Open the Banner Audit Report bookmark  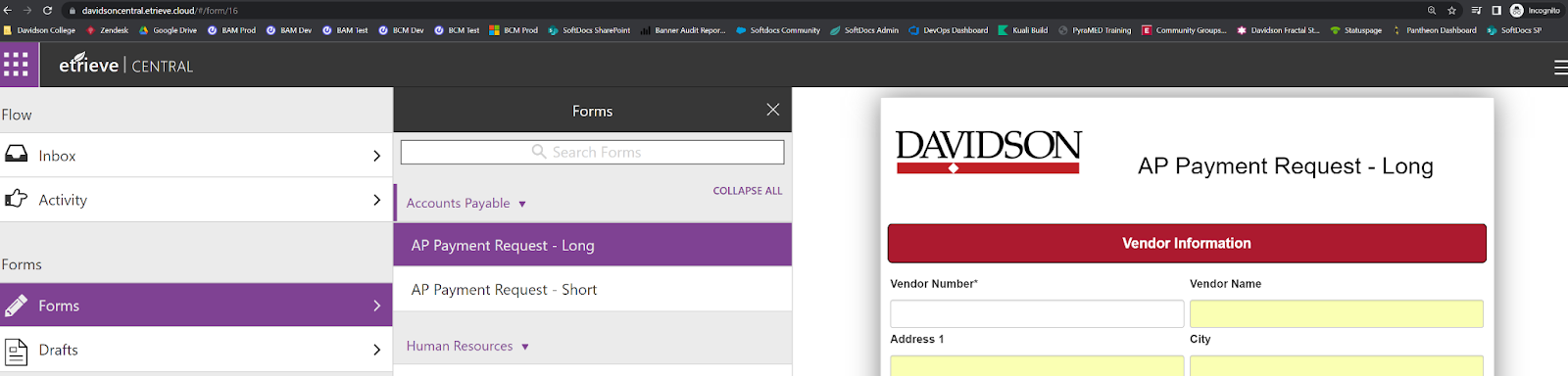click(x=683, y=30)
